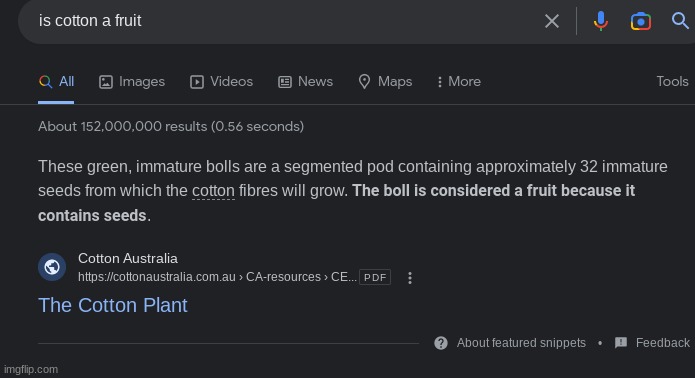Open the Tools filter options
Viewport: 695px width, 378px height.
(672, 82)
